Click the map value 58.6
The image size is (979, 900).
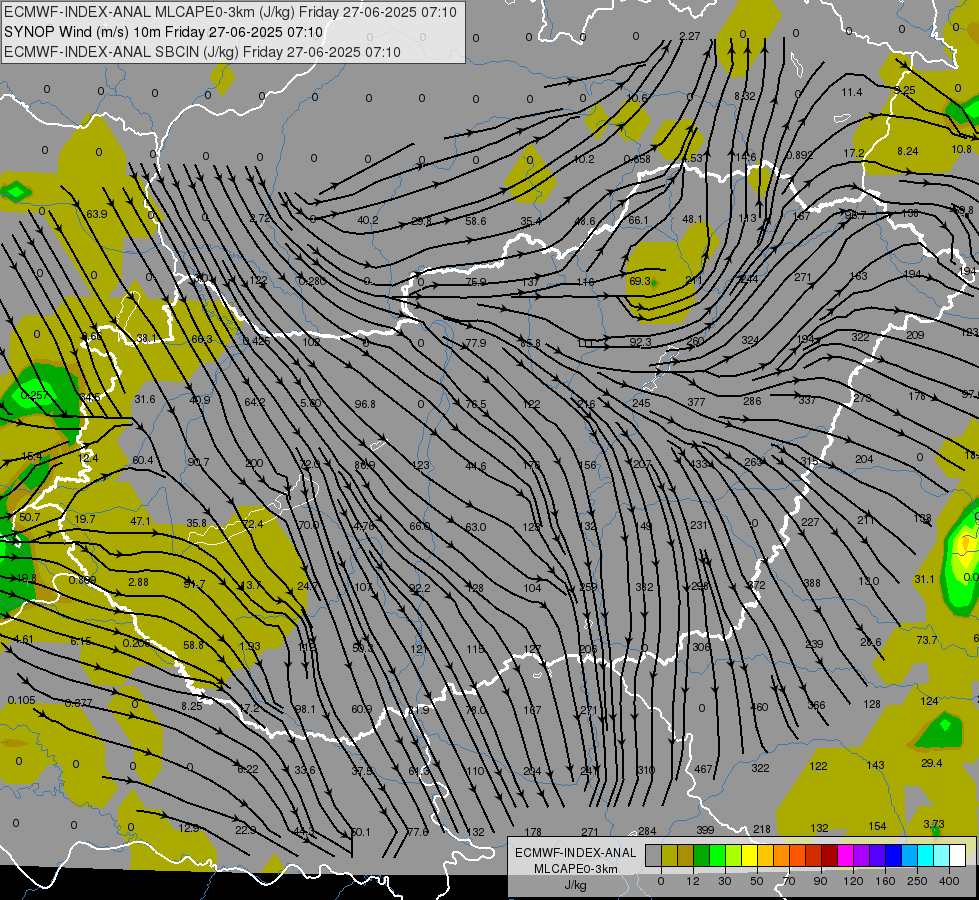coord(476,221)
